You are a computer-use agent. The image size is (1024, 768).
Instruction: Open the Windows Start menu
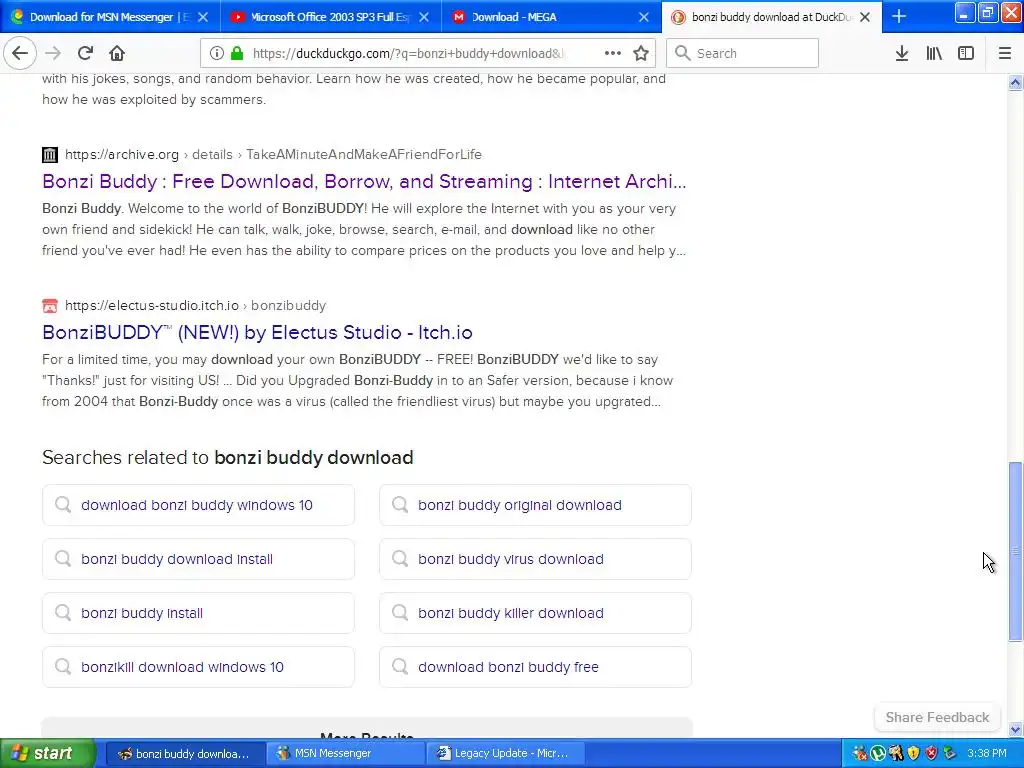(48, 753)
